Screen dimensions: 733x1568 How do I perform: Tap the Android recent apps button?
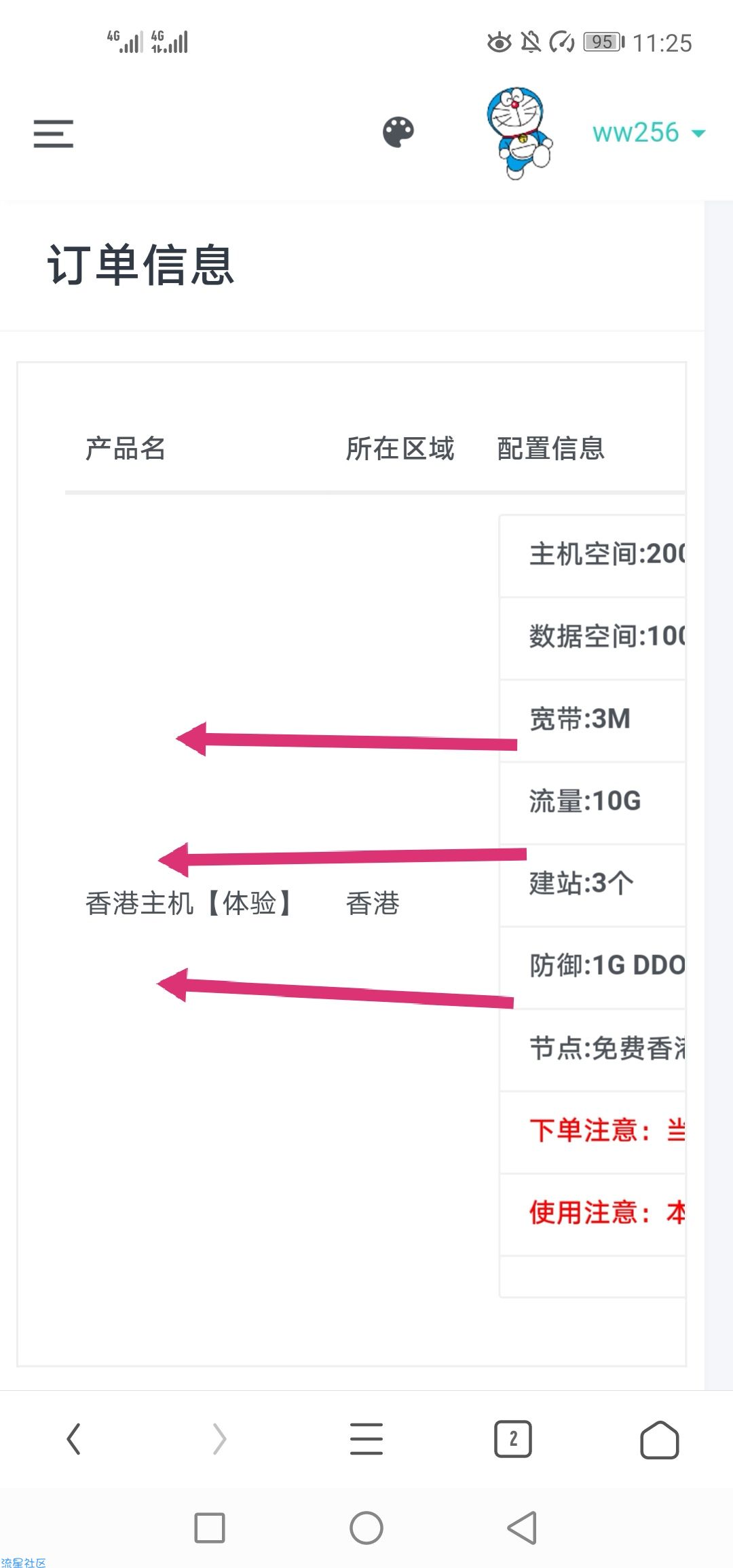pyautogui.click(x=210, y=1528)
